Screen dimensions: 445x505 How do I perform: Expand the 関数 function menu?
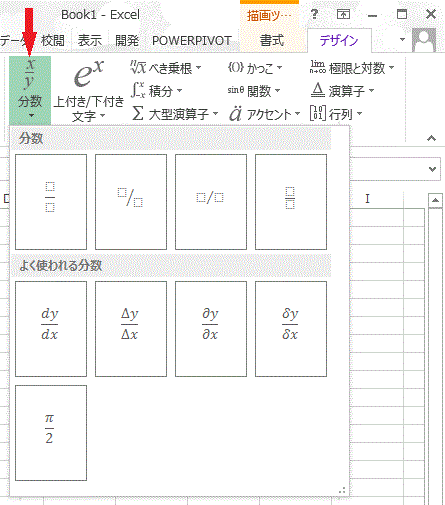[x=254, y=90]
